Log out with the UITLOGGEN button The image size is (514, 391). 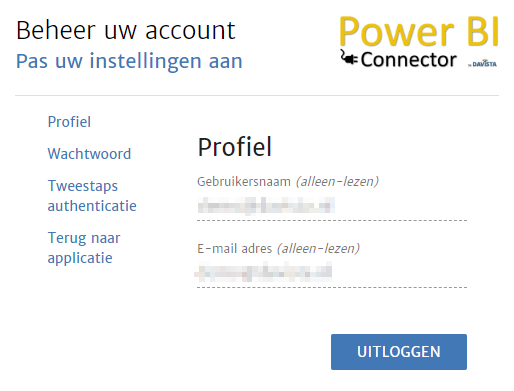point(399,352)
